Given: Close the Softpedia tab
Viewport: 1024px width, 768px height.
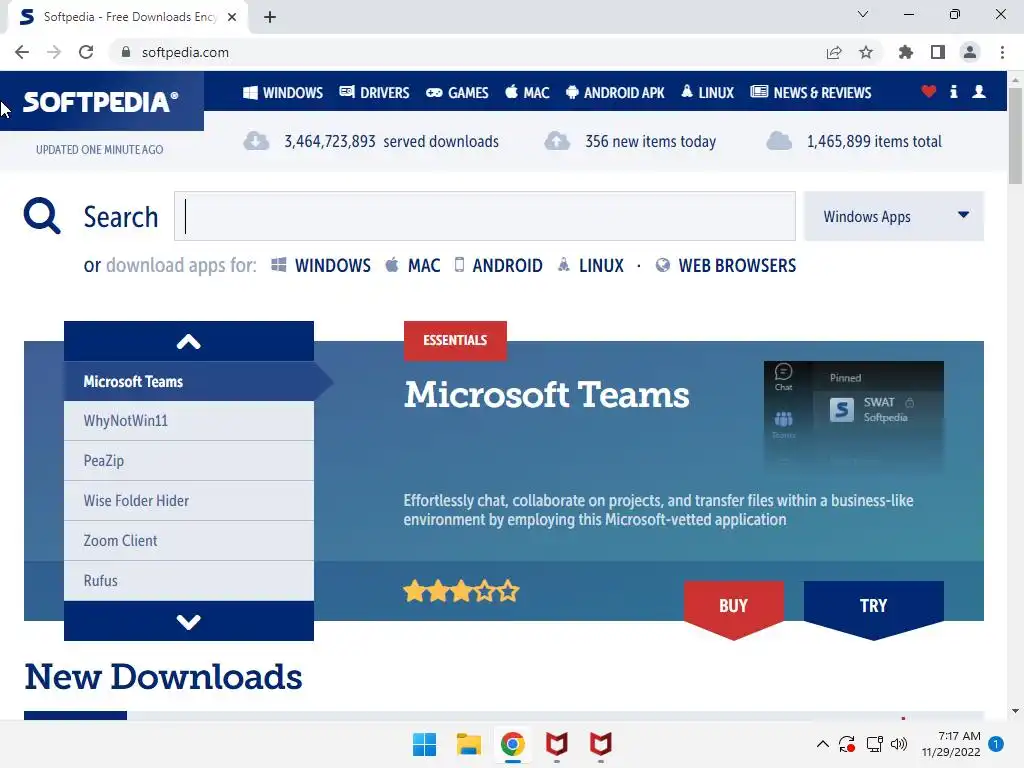Looking at the screenshot, I should [x=232, y=17].
